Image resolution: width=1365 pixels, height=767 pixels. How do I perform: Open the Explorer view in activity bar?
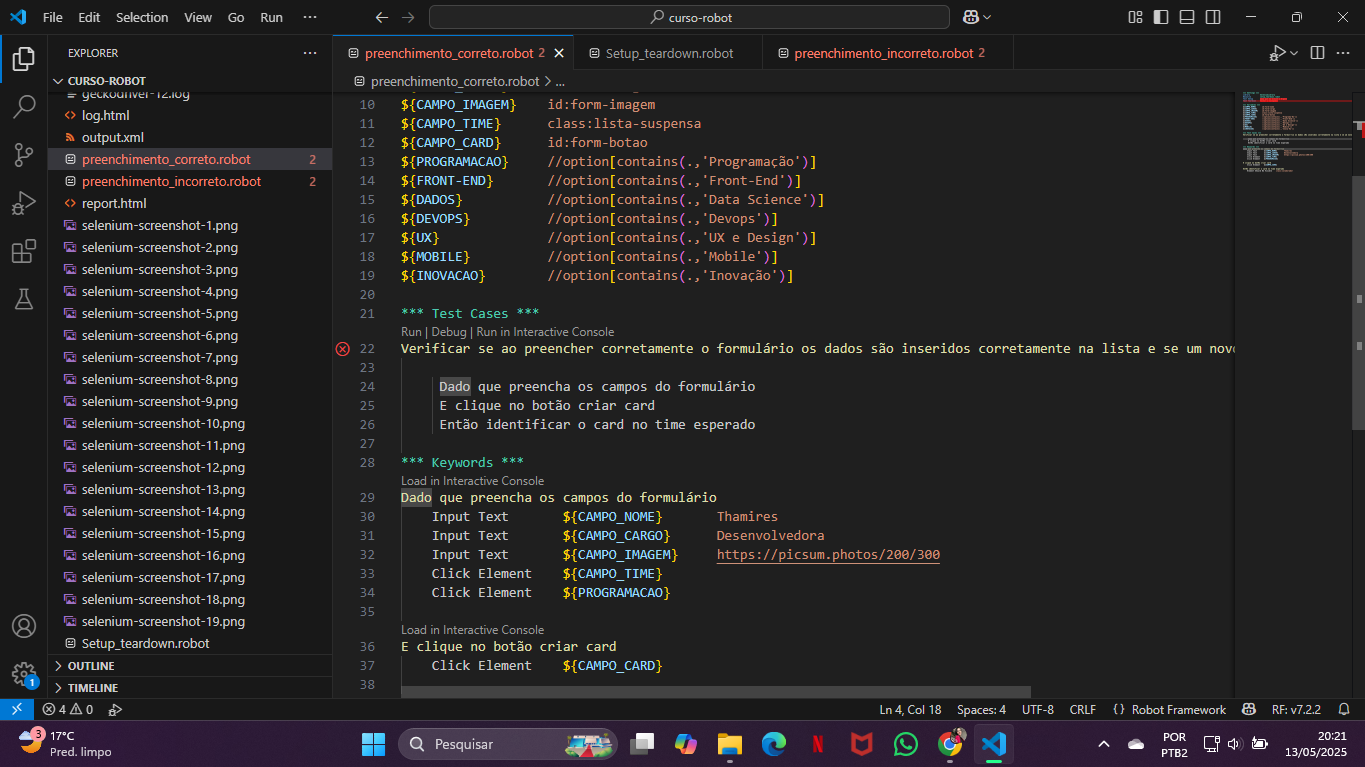point(24,59)
